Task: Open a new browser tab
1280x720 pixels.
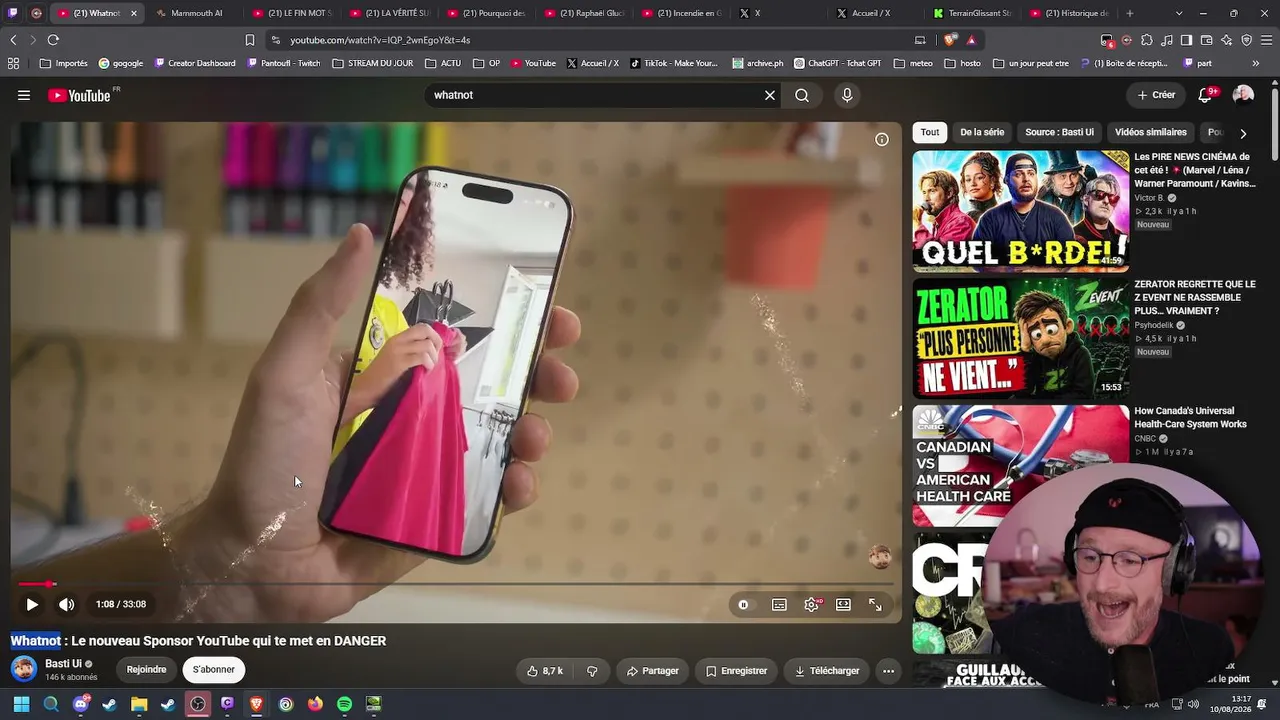Action: (1130, 13)
